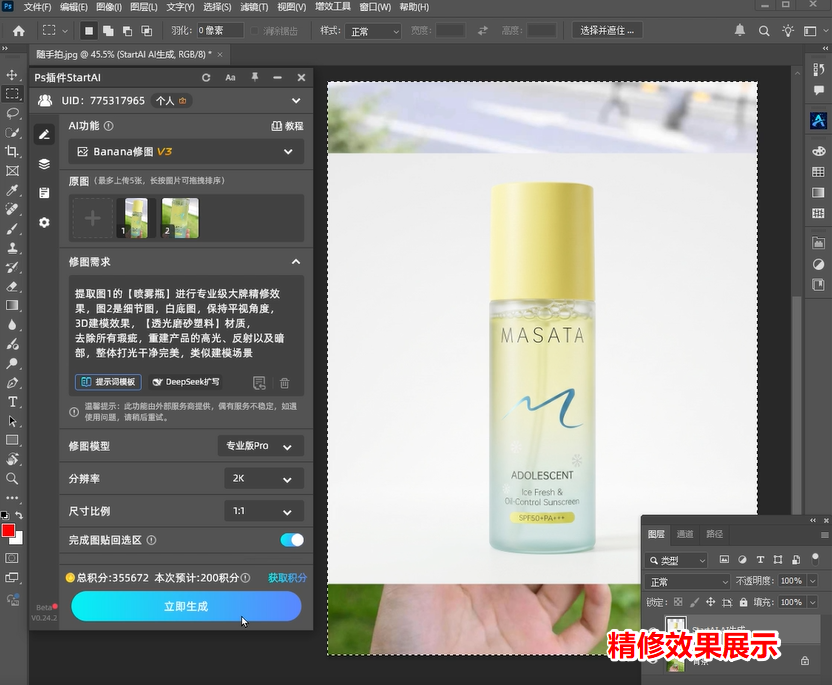
Task: Open the 图像(I) menu
Action: coord(108,7)
